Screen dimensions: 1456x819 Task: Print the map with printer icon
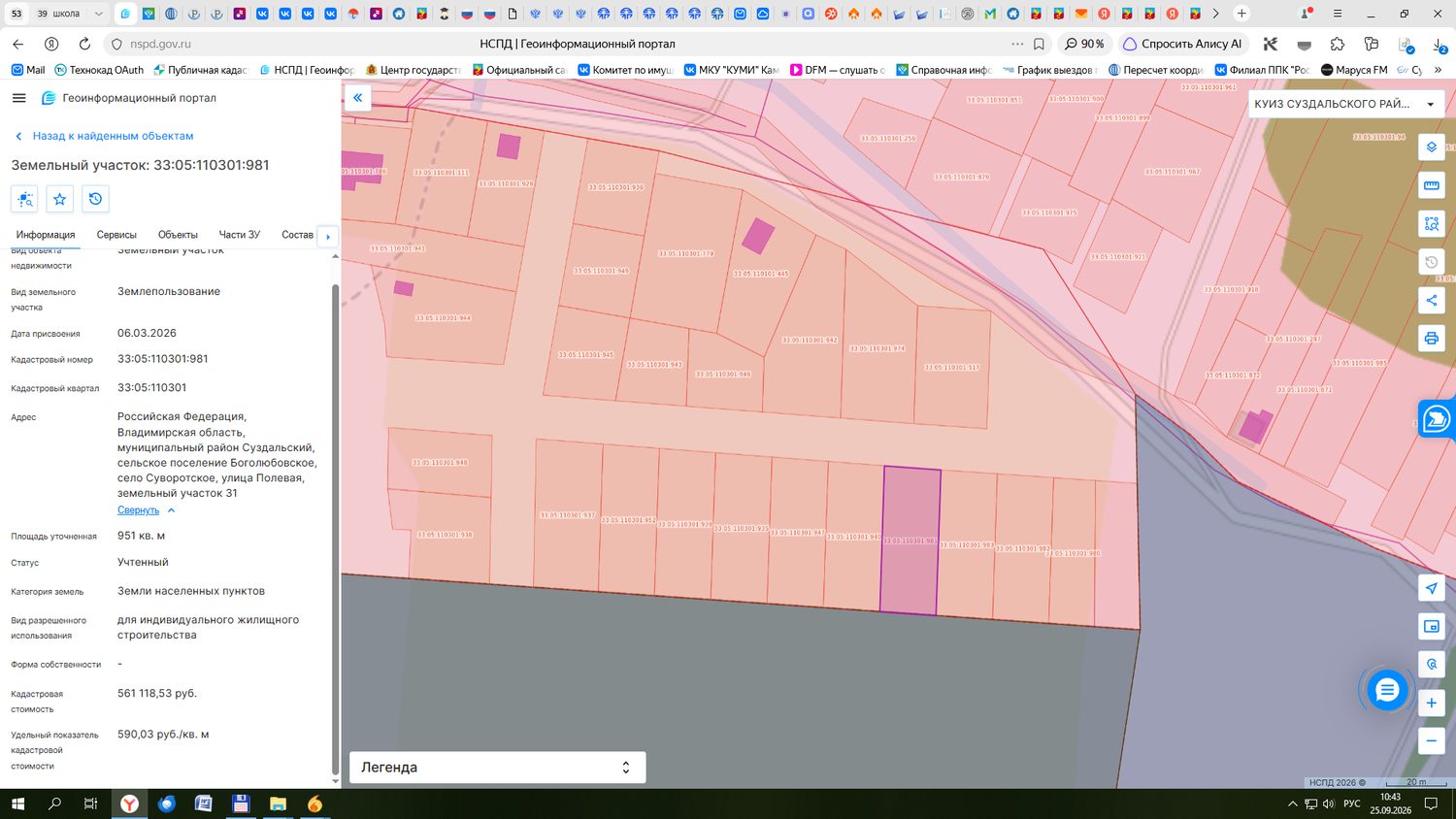[1431, 339]
